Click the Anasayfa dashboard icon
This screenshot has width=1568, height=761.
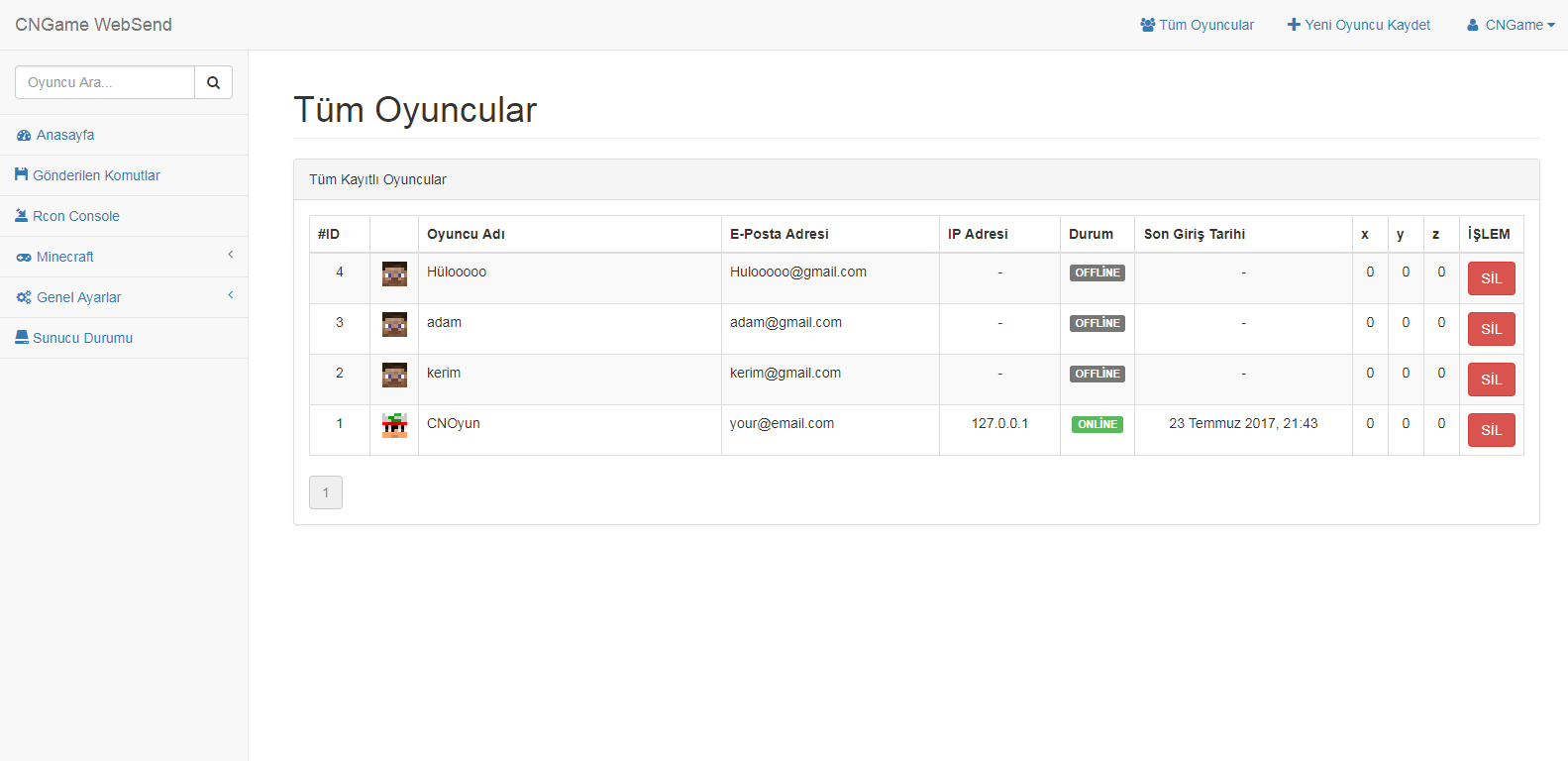pos(24,136)
